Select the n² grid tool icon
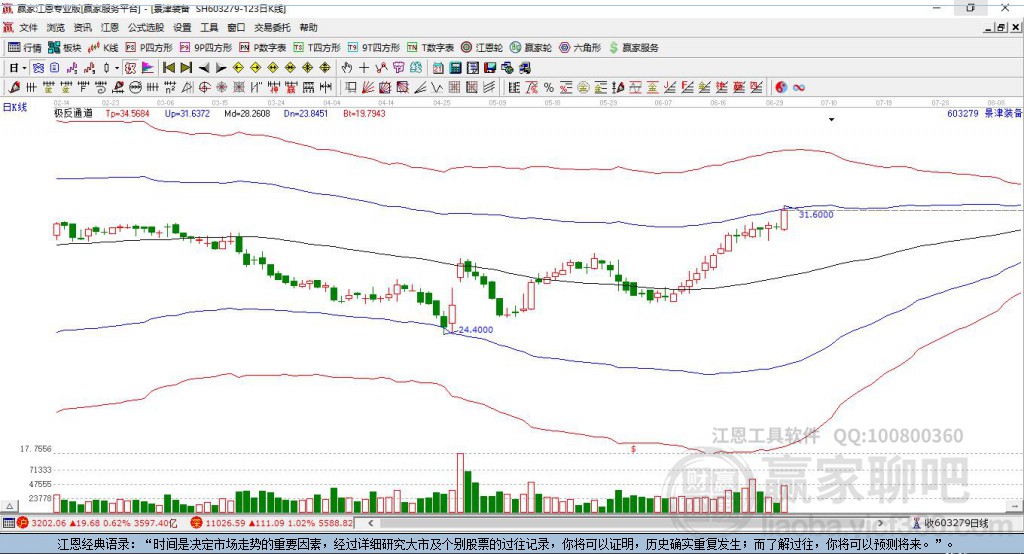The image size is (1024, 554). (x=170, y=87)
